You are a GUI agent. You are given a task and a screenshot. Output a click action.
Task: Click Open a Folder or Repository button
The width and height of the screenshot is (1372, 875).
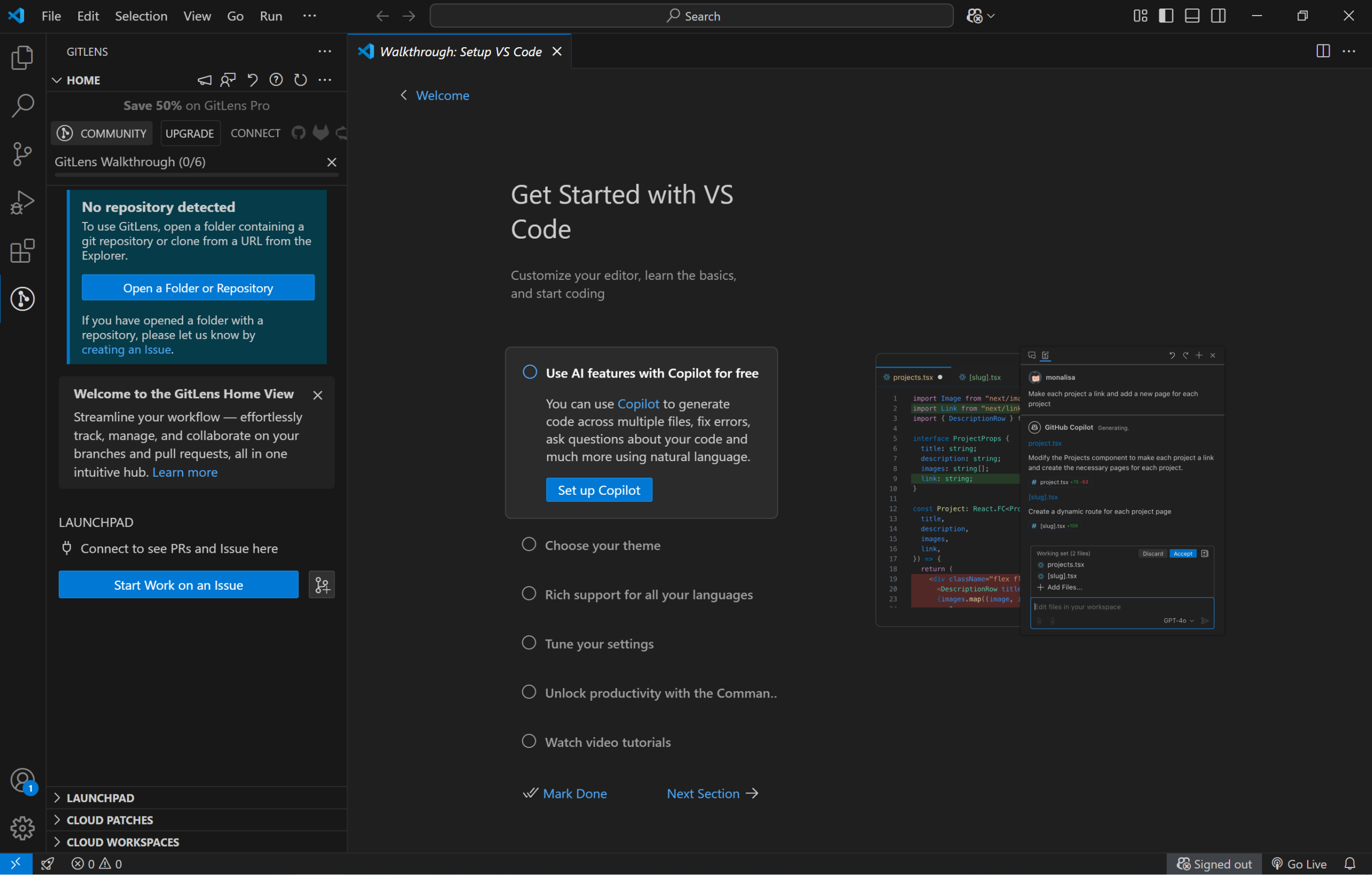(198, 287)
